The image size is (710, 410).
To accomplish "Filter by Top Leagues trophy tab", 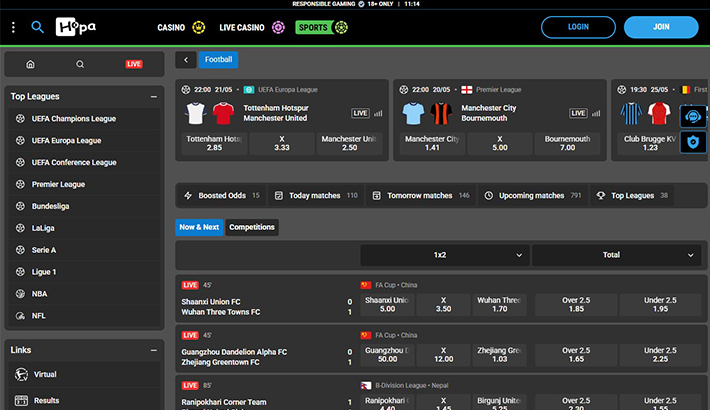I will (632, 196).
